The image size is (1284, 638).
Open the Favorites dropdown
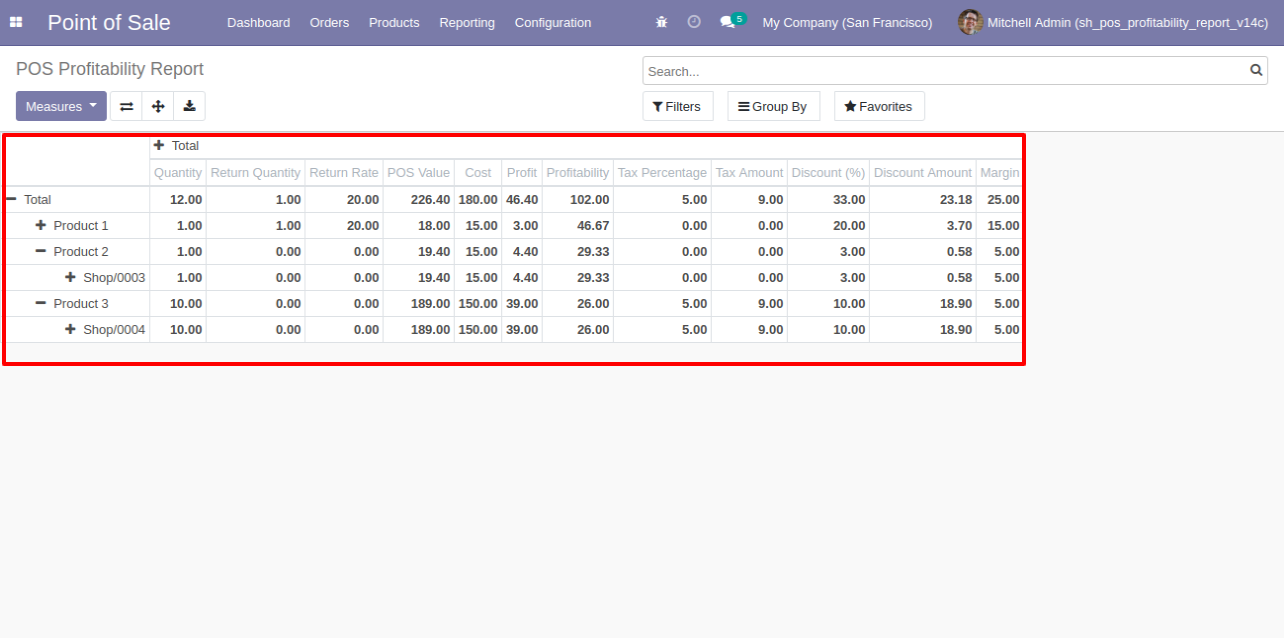[x=878, y=107]
